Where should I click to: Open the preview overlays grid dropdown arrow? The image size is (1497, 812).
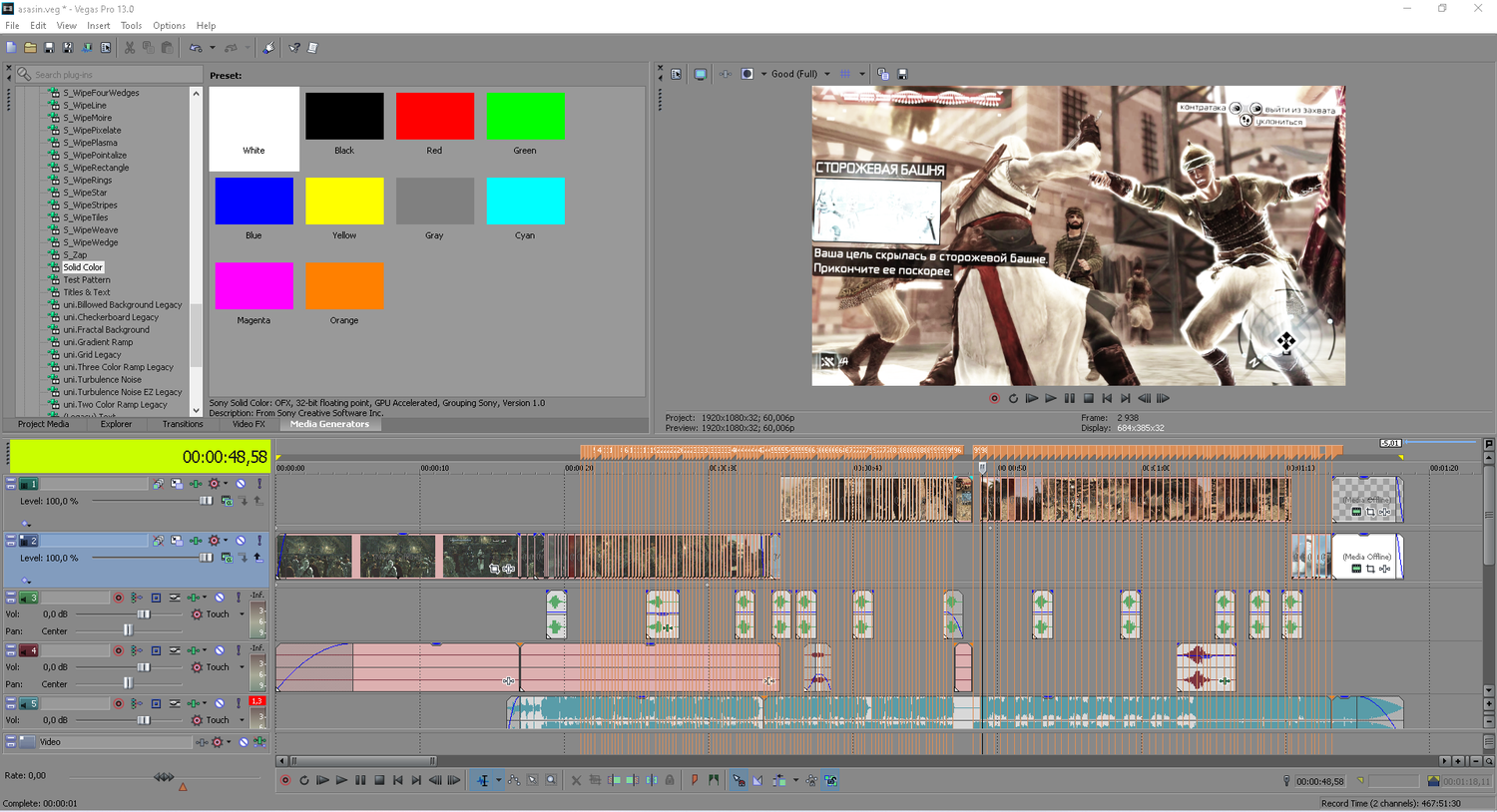pyautogui.click(x=862, y=74)
